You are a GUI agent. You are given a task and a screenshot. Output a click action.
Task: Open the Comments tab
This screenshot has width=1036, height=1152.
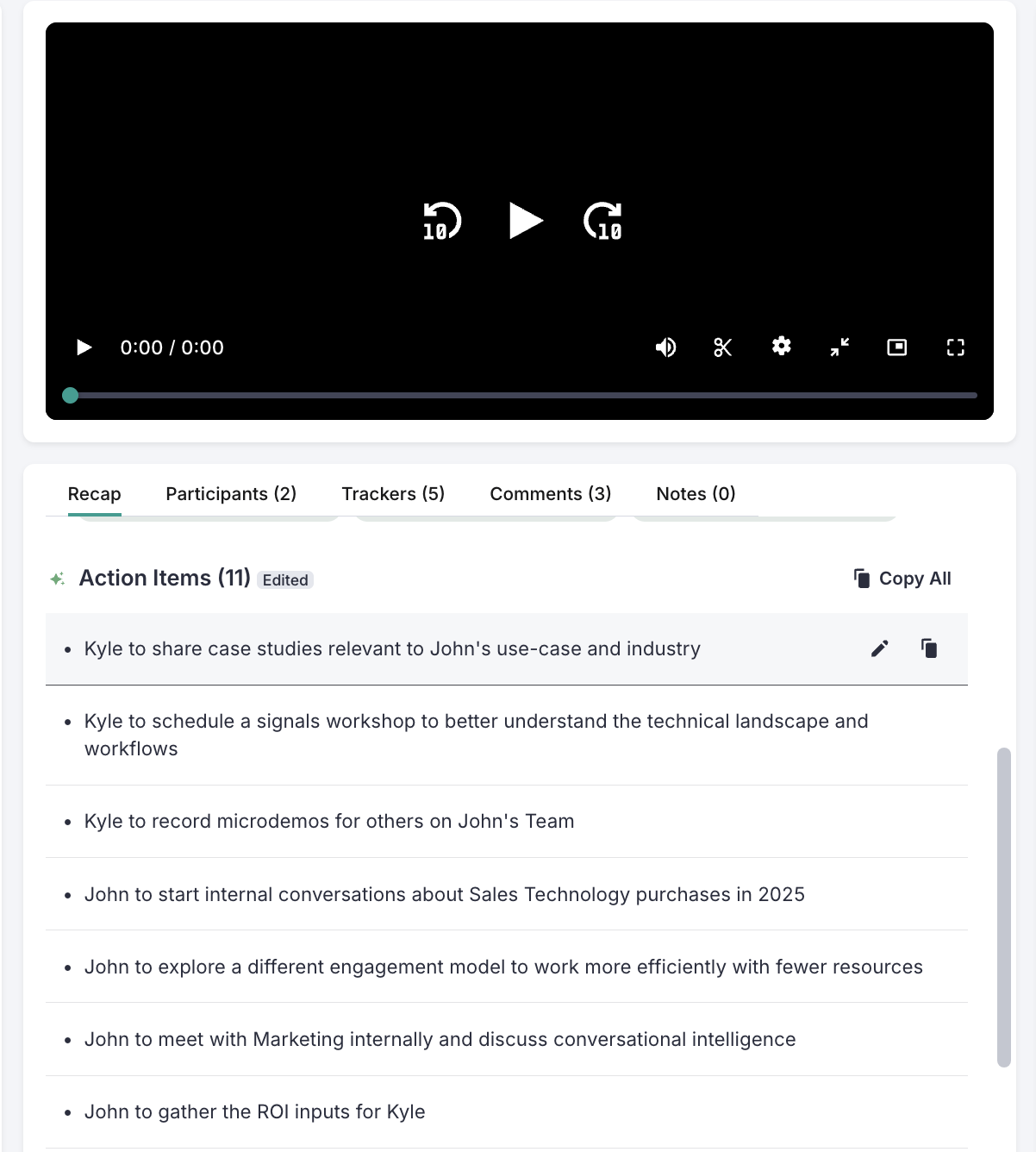[x=550, y=493]
